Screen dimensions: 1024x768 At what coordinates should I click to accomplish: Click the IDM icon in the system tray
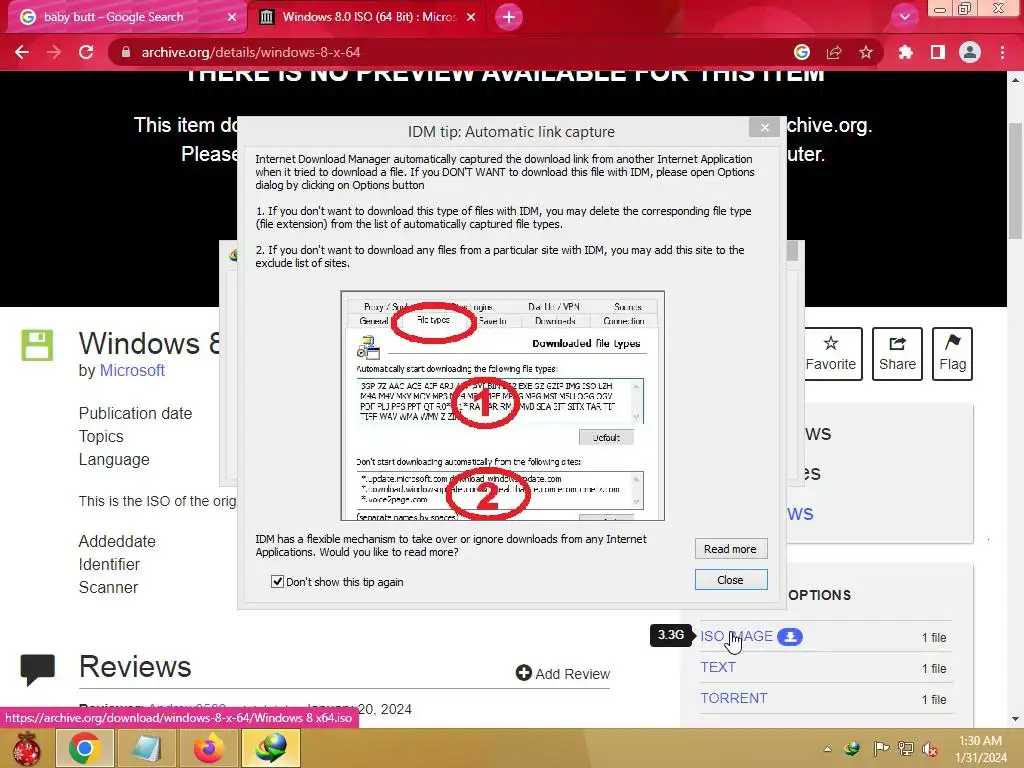coord(852,749)
